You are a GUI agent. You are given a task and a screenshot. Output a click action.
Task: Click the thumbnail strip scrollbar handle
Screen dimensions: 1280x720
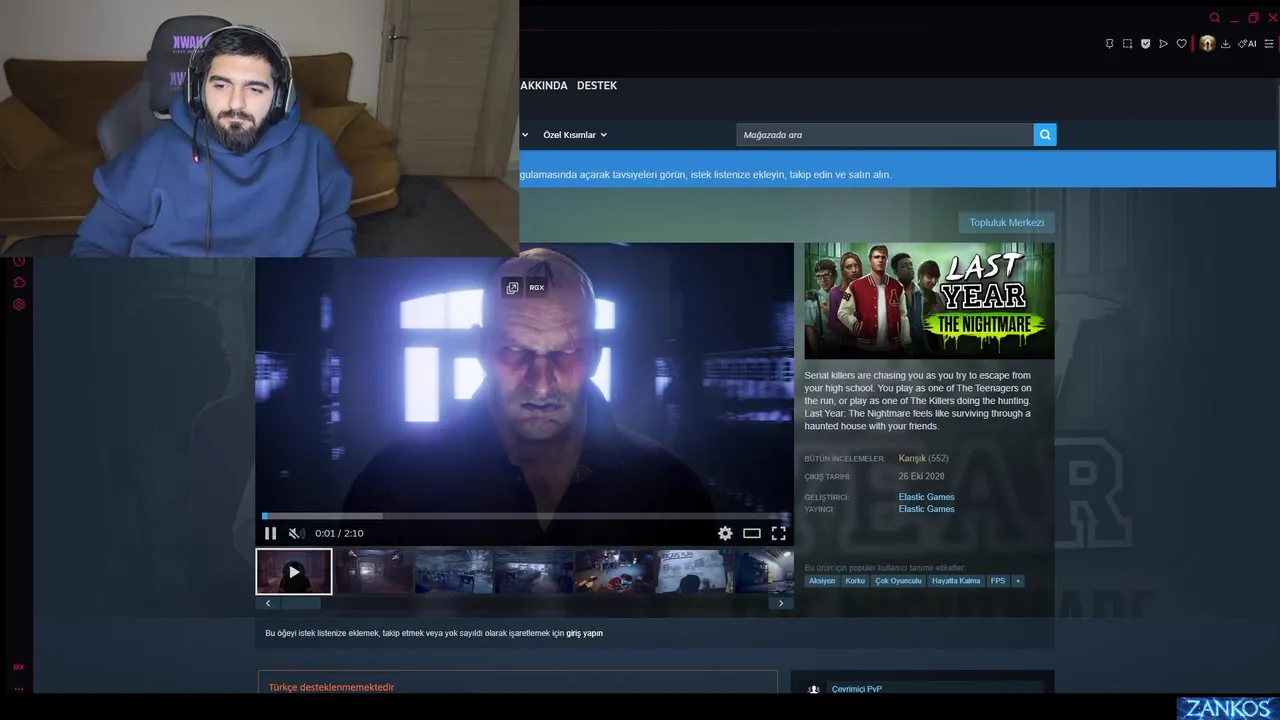[x=301, y=603]
